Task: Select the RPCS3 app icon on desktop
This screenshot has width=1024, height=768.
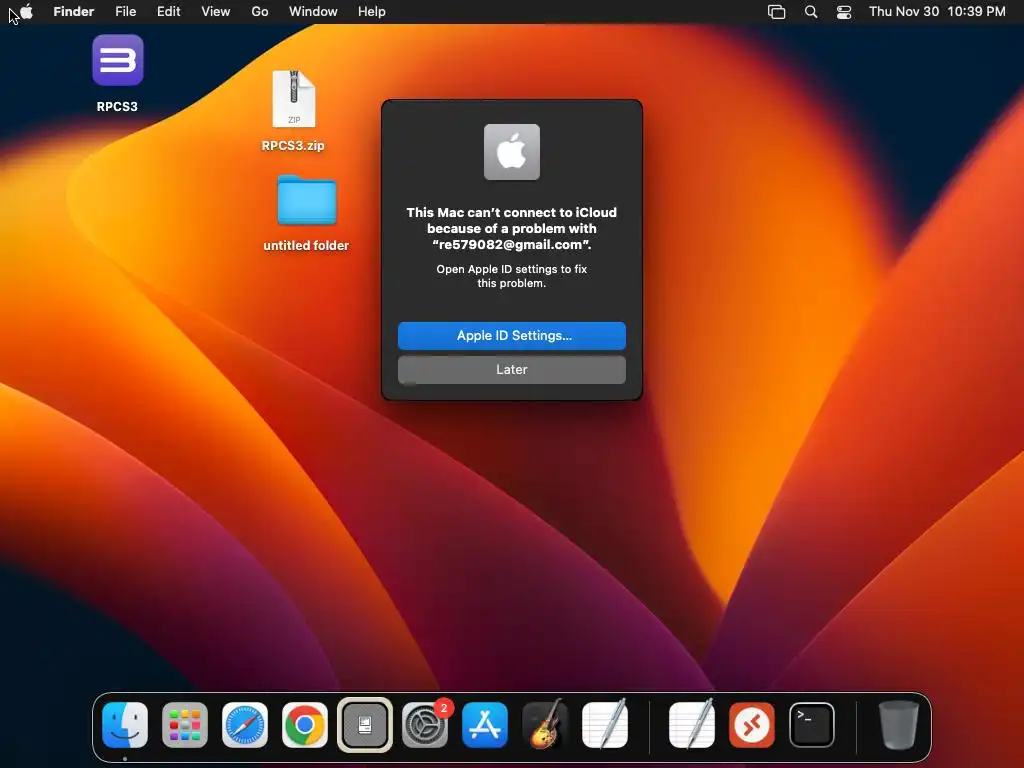Action: [x=118, y=60]
